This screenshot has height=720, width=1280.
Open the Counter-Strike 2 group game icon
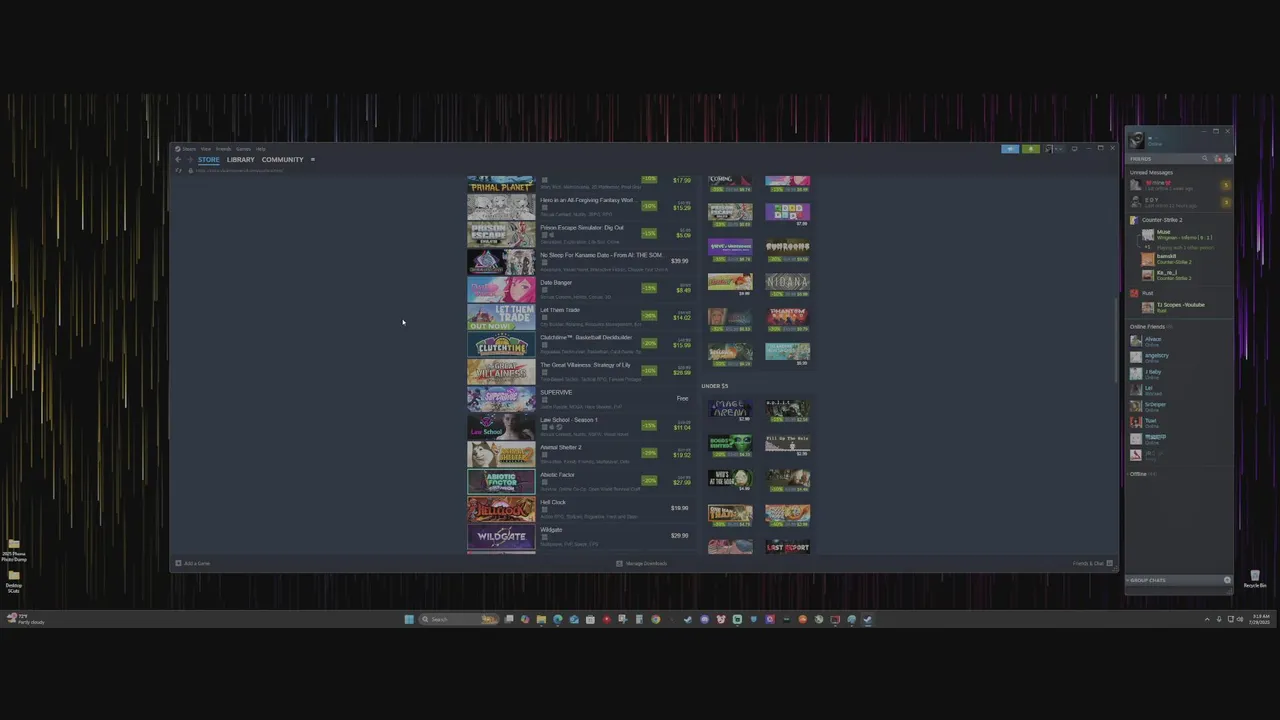(x=1134, y=220)
